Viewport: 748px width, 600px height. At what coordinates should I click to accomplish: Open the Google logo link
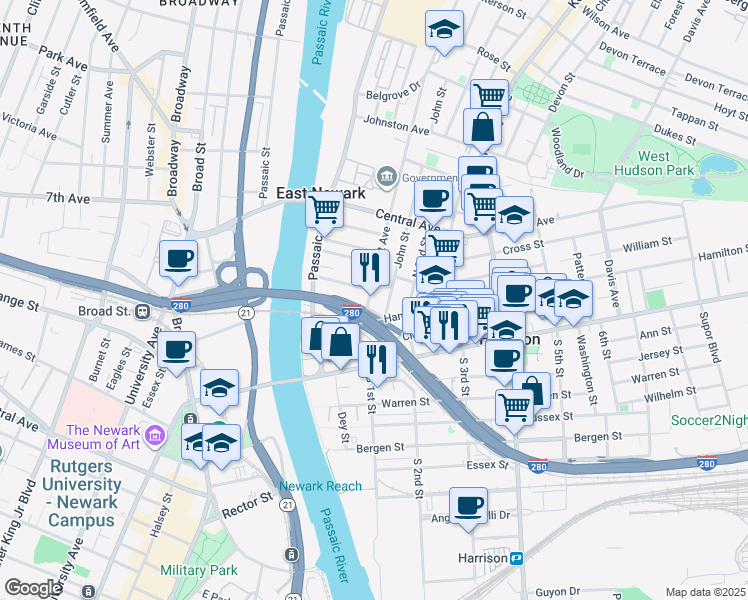[x=33, y=588]
